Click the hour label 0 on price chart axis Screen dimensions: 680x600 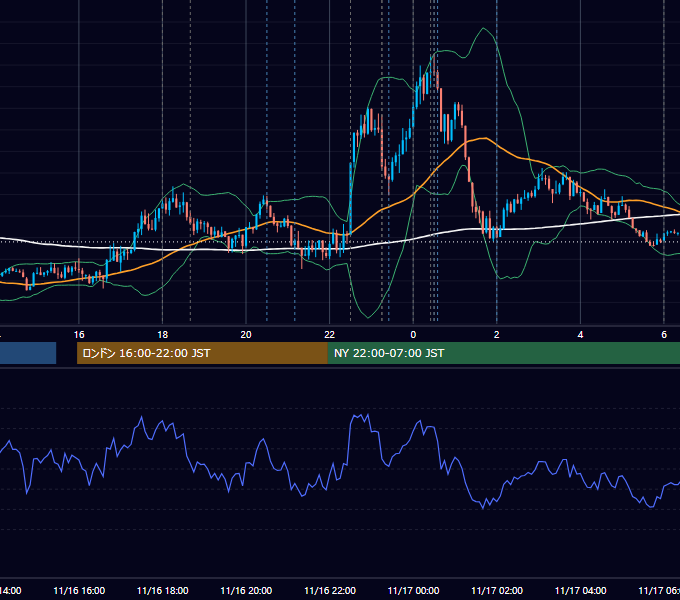[x=413, y=335]
